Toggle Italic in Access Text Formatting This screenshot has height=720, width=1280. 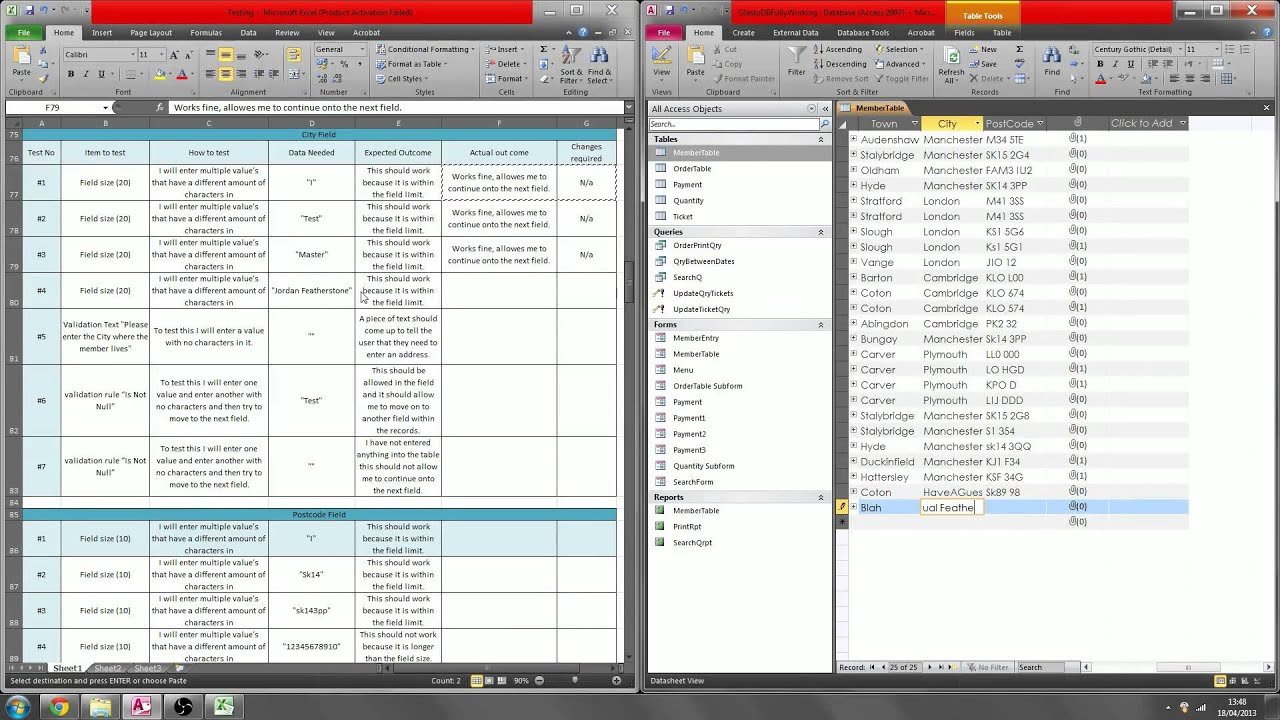point(1115,64)
